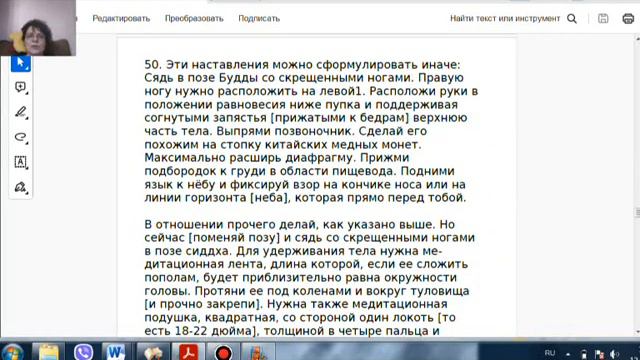Open the volume speaker tray icon

click(613, 354)
